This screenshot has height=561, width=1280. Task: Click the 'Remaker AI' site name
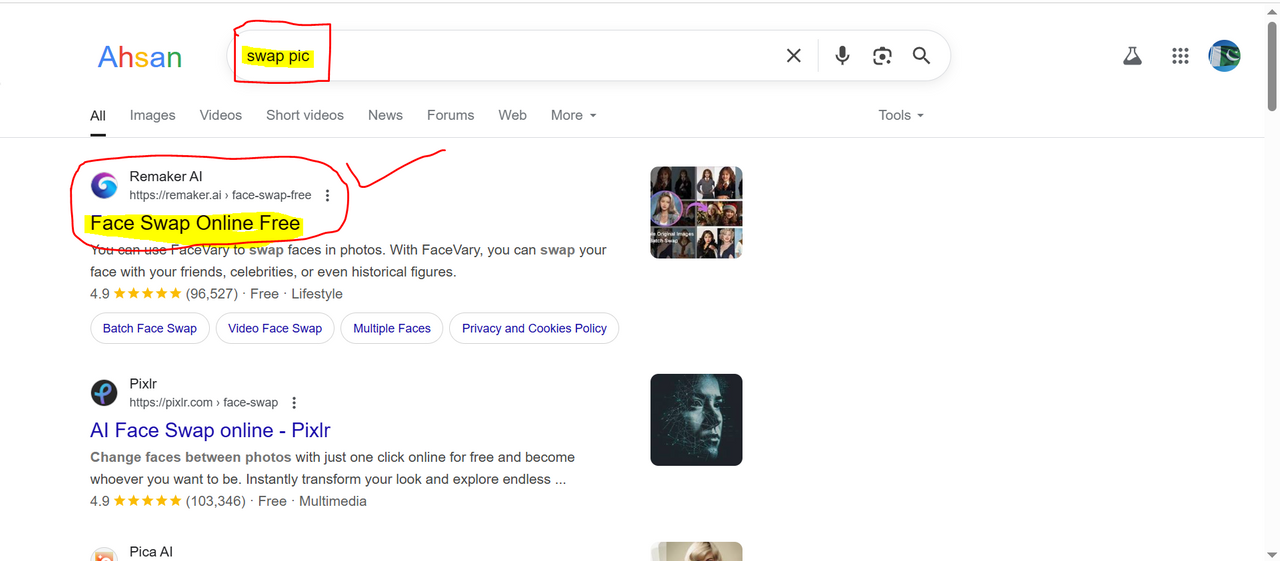[x=166, y=177]
